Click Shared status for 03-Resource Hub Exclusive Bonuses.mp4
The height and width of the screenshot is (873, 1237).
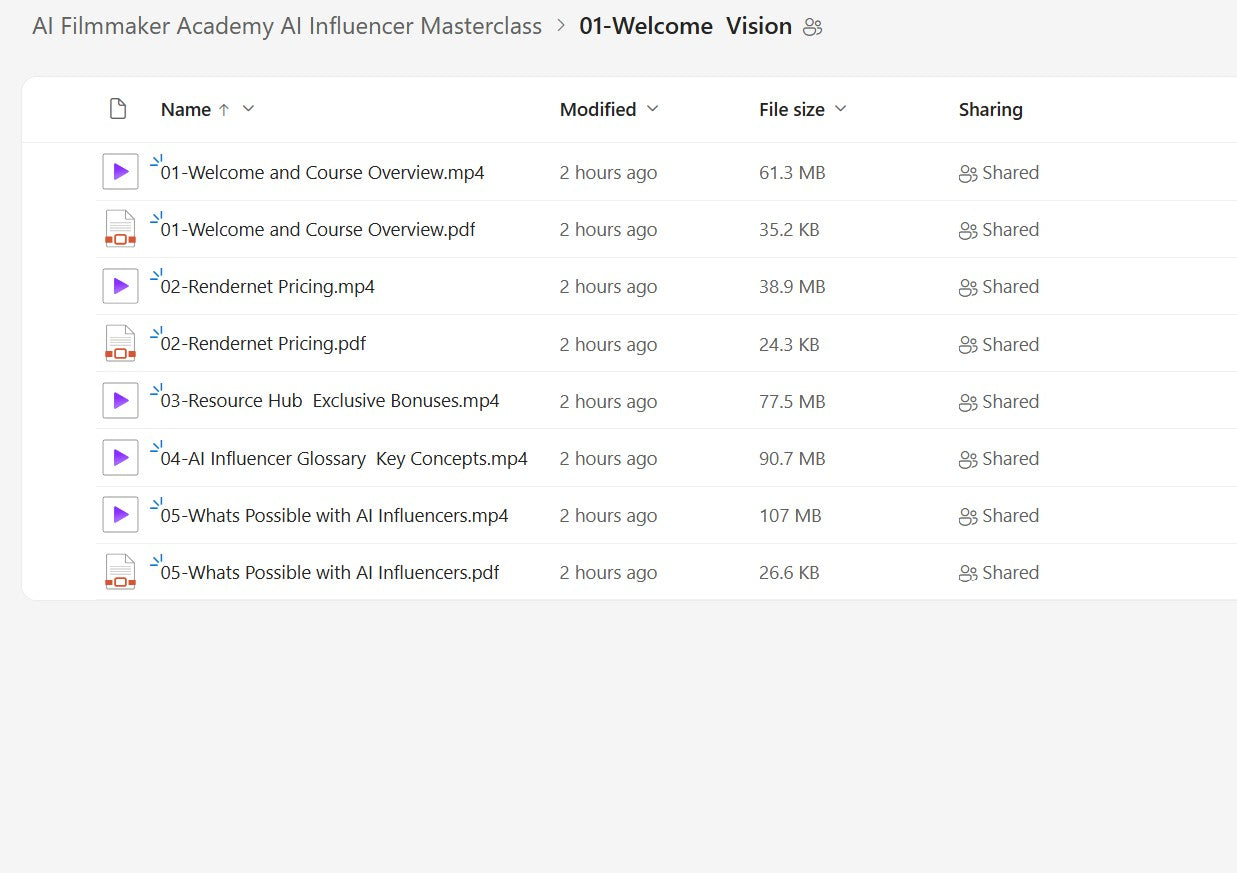[x=999, y=402]
